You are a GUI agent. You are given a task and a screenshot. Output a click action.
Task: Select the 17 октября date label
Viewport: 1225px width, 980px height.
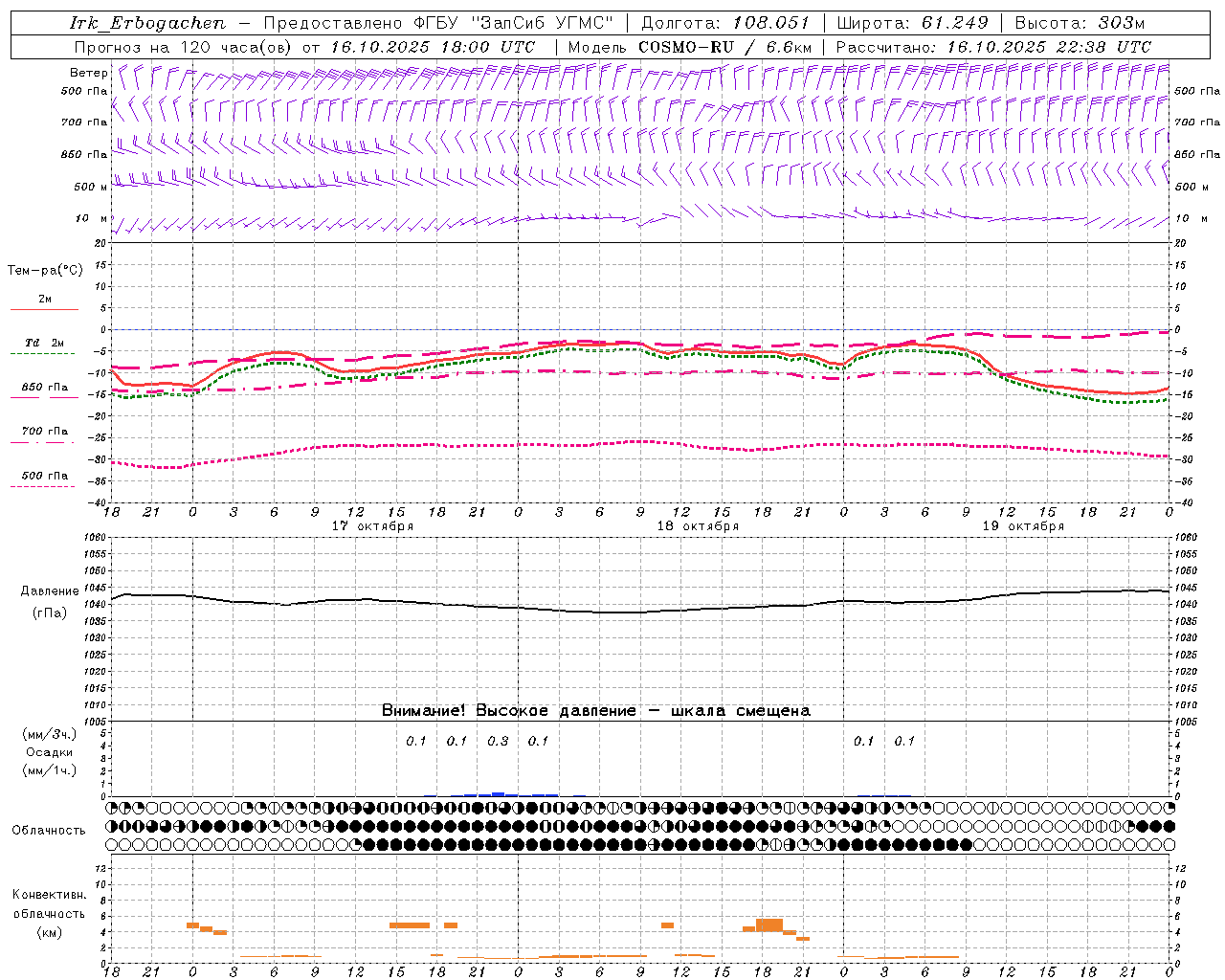tap(372, 526)
